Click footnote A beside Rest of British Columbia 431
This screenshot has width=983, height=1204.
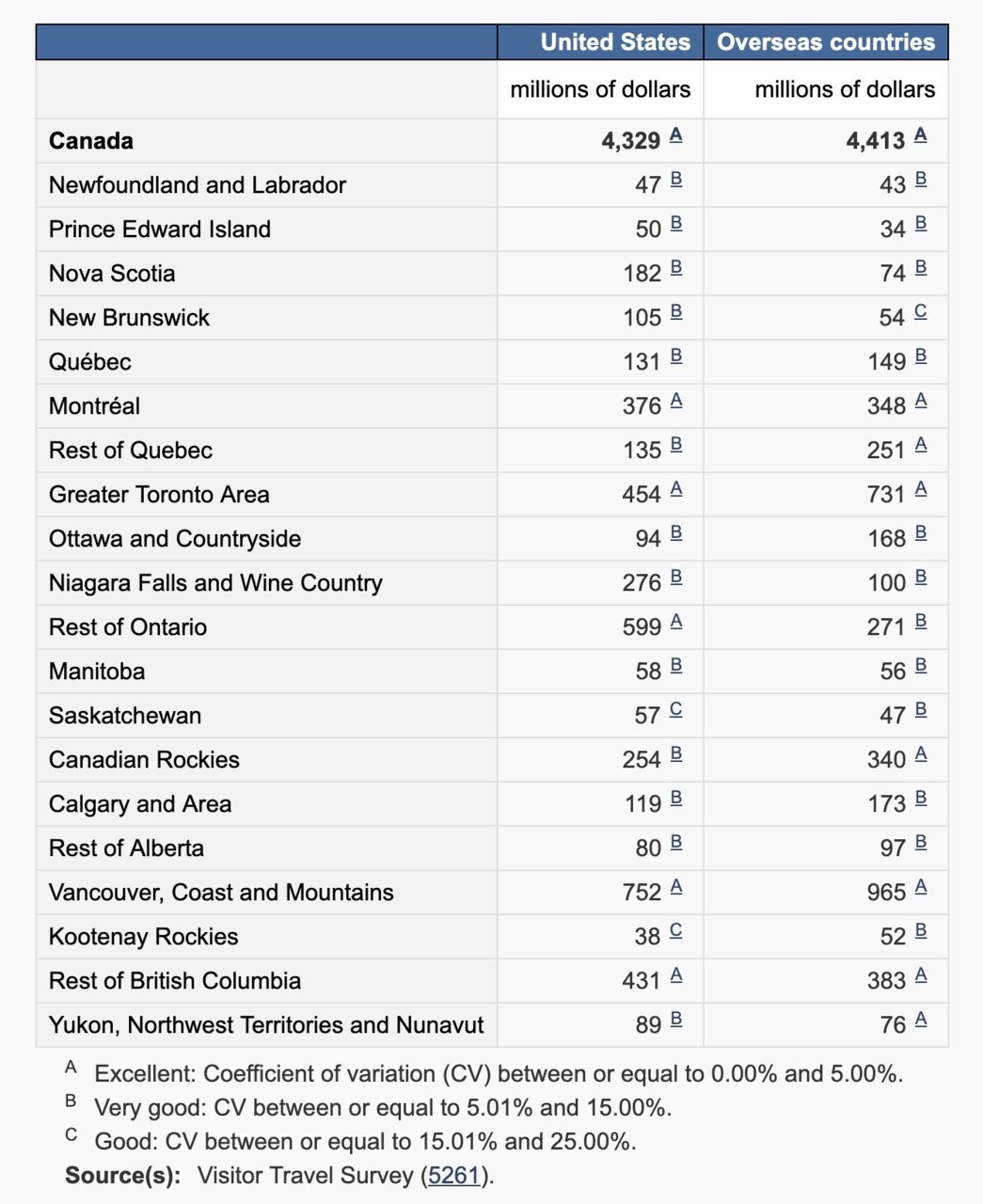[675, 975]
